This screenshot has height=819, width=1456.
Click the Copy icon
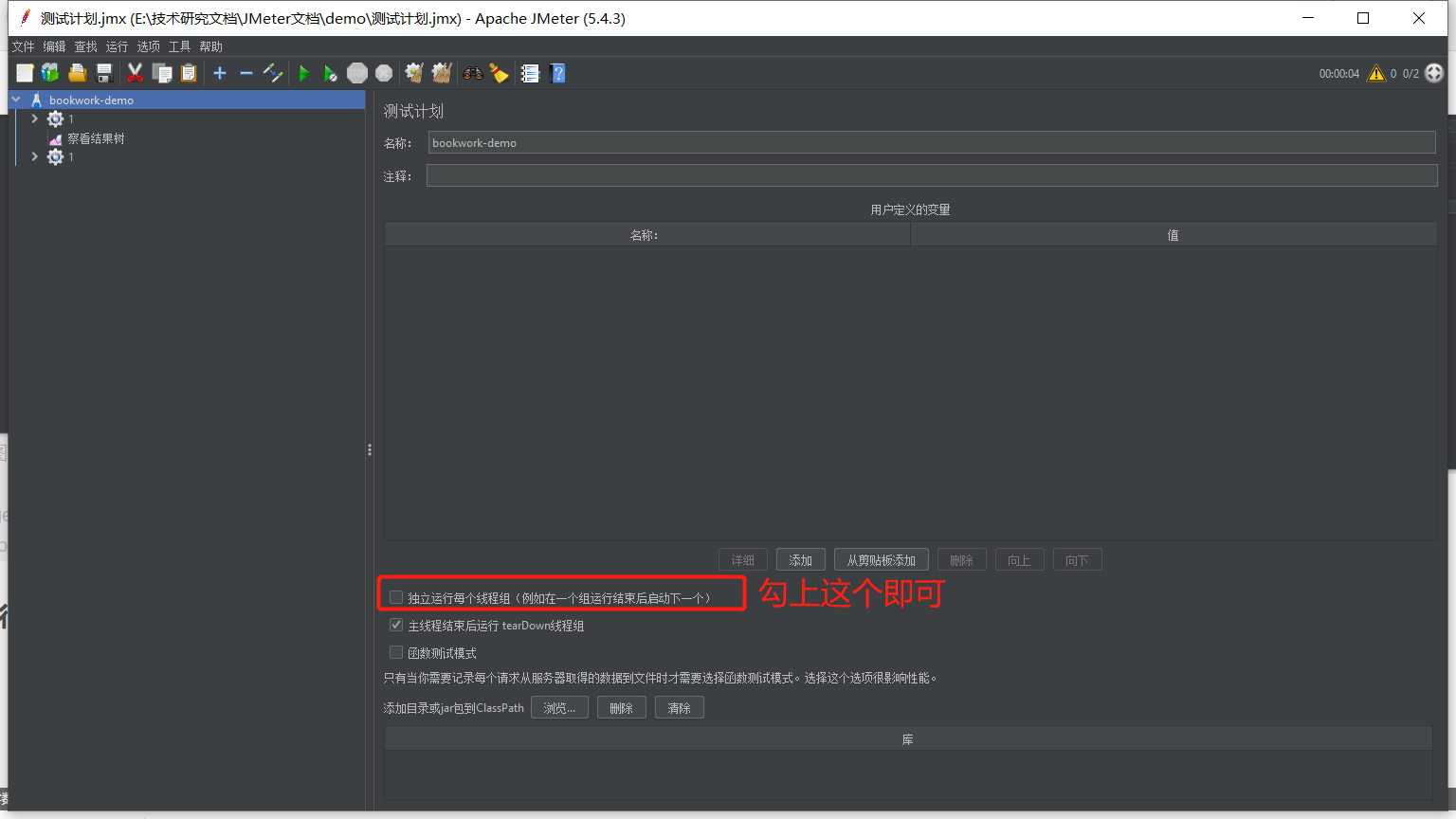(162, 73)
